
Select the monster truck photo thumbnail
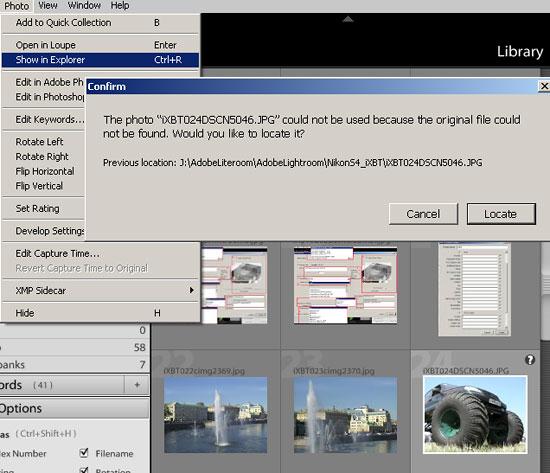pyautogui.click(x=475, y=415)
